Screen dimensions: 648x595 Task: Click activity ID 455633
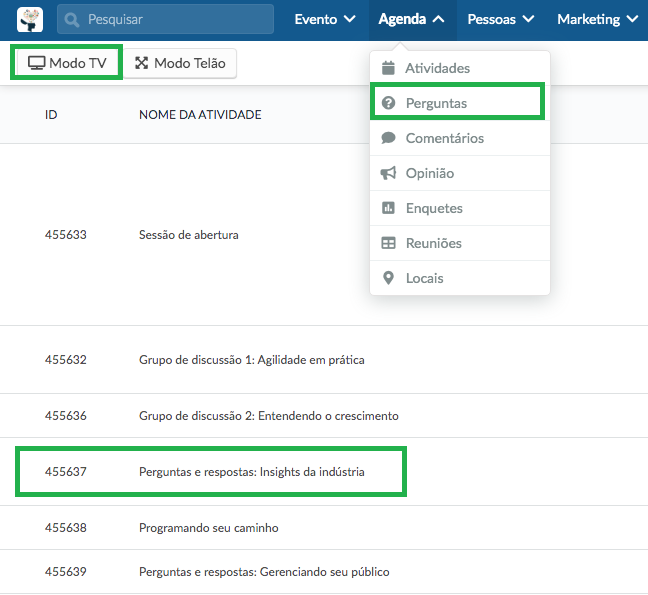point(66,235)
